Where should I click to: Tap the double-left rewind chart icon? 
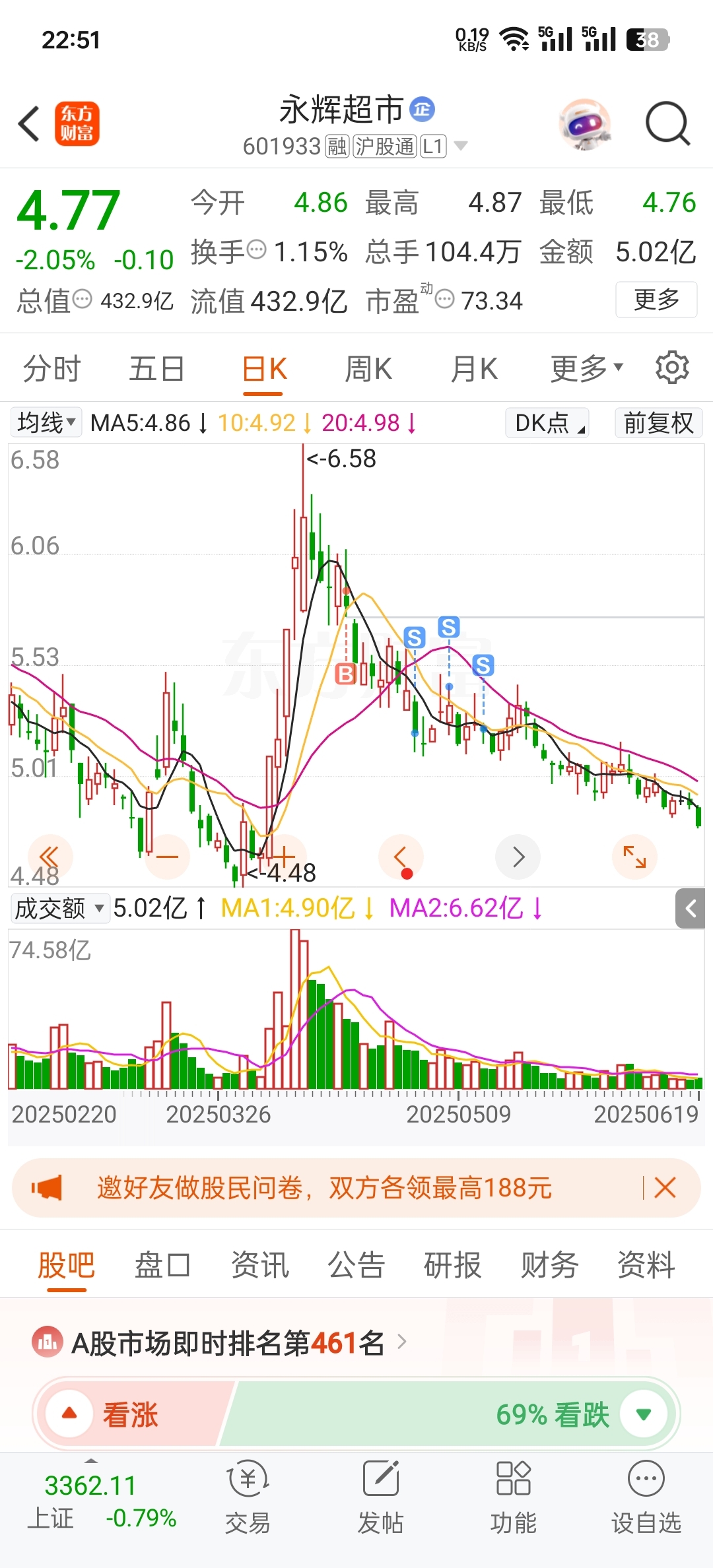50,857
